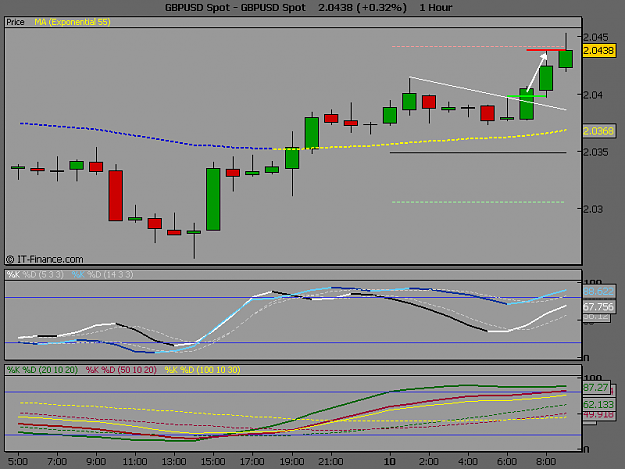Click the '1 Hour' timeframe label

coord(436,8)
